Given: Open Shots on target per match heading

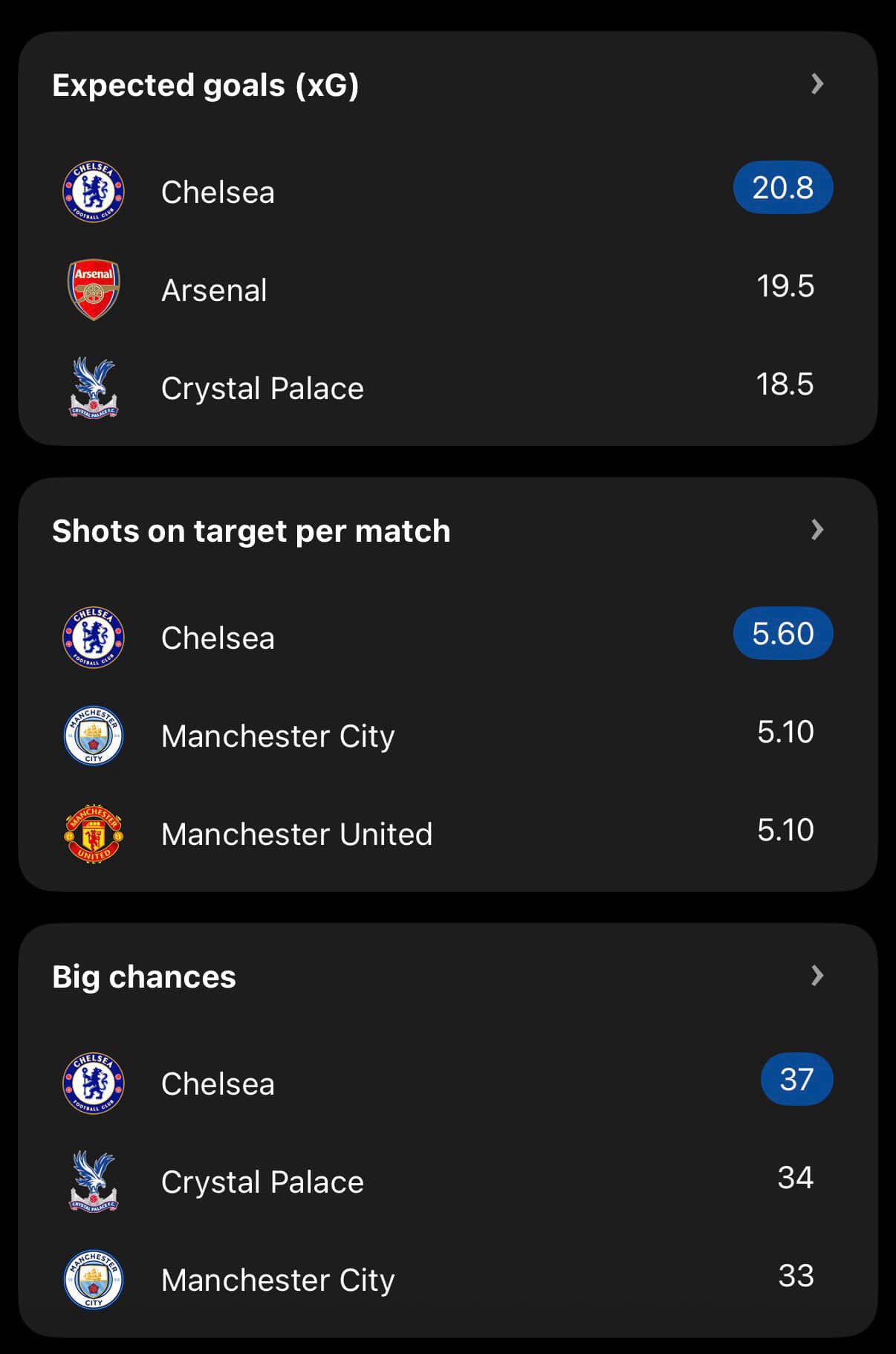Looking at the screenshot, I should (251, 531).
